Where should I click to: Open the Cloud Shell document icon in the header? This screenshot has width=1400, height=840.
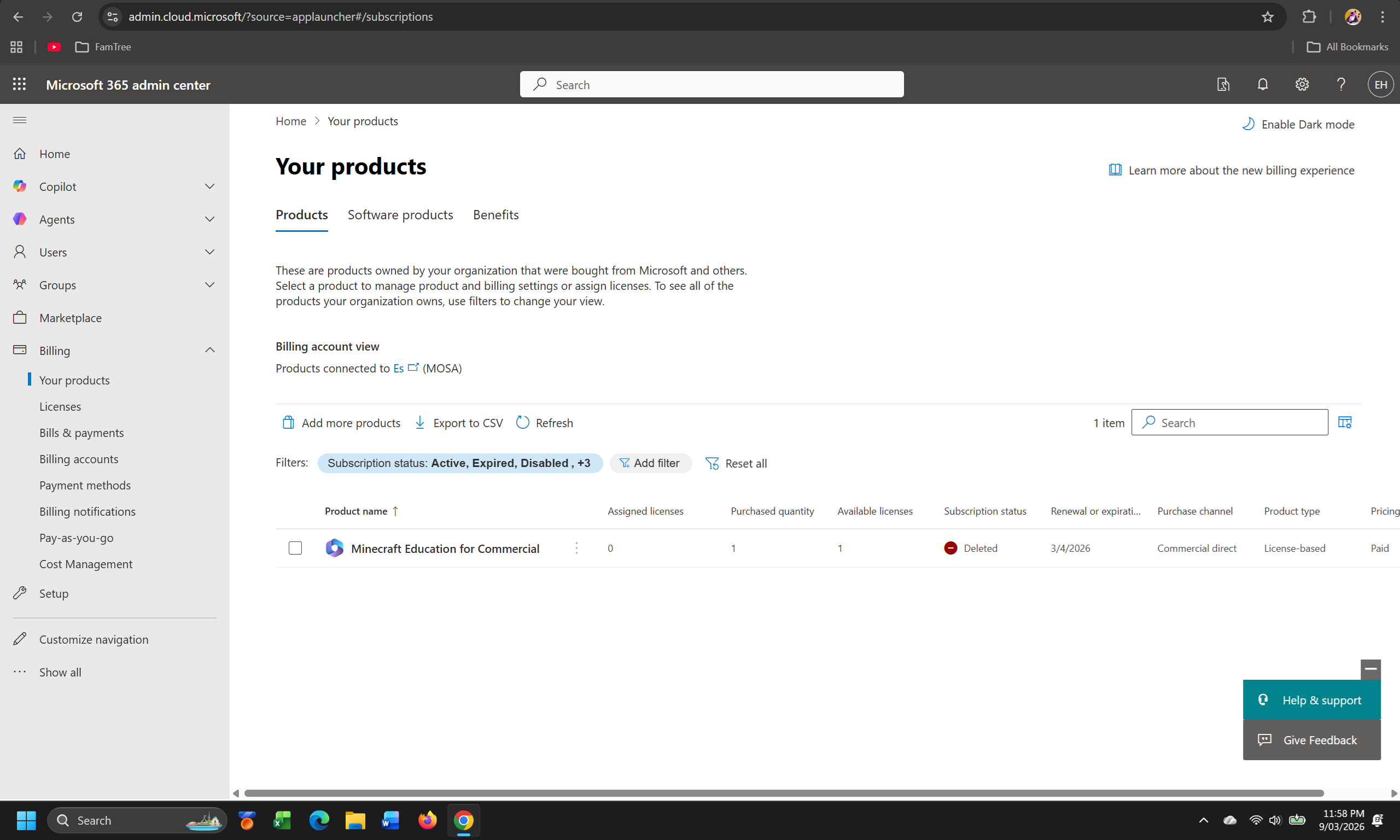(x=1223, y=84)
